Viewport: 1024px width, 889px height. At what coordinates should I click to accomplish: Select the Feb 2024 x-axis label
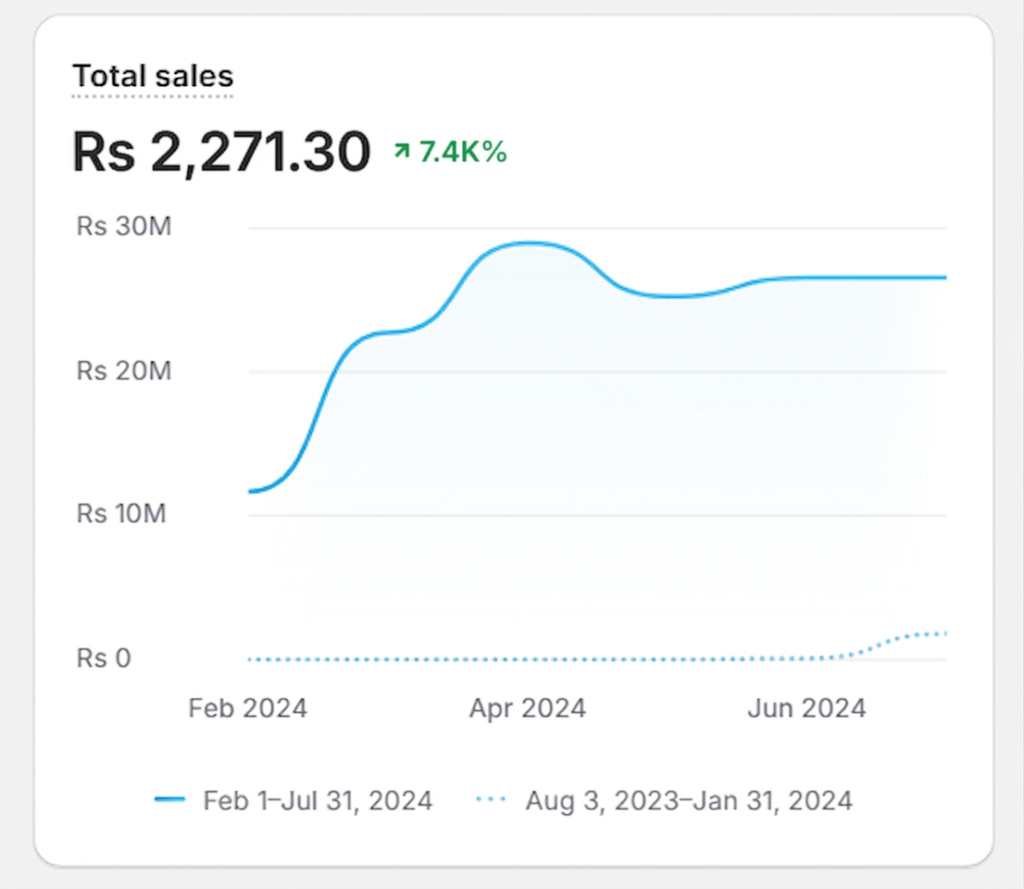(247, 709)
